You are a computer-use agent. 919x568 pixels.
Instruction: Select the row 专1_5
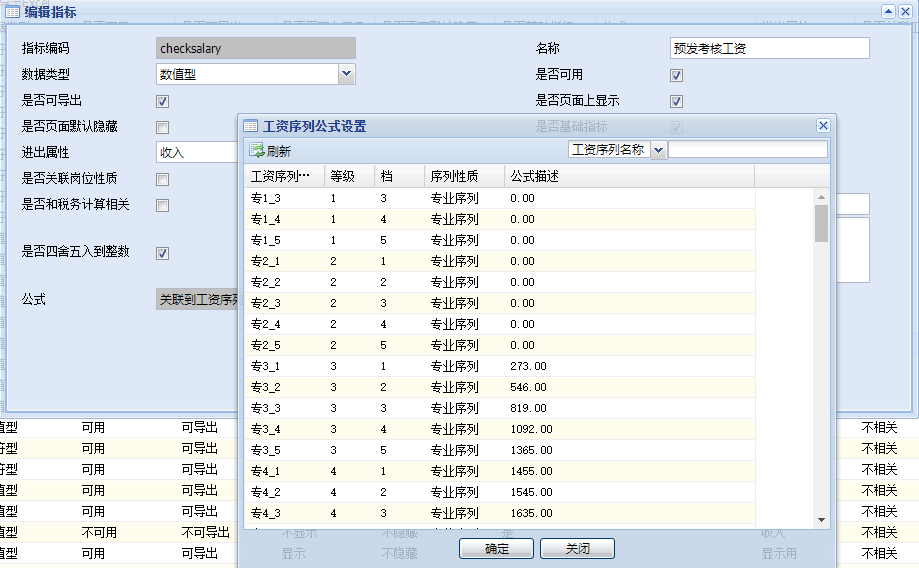499,240
